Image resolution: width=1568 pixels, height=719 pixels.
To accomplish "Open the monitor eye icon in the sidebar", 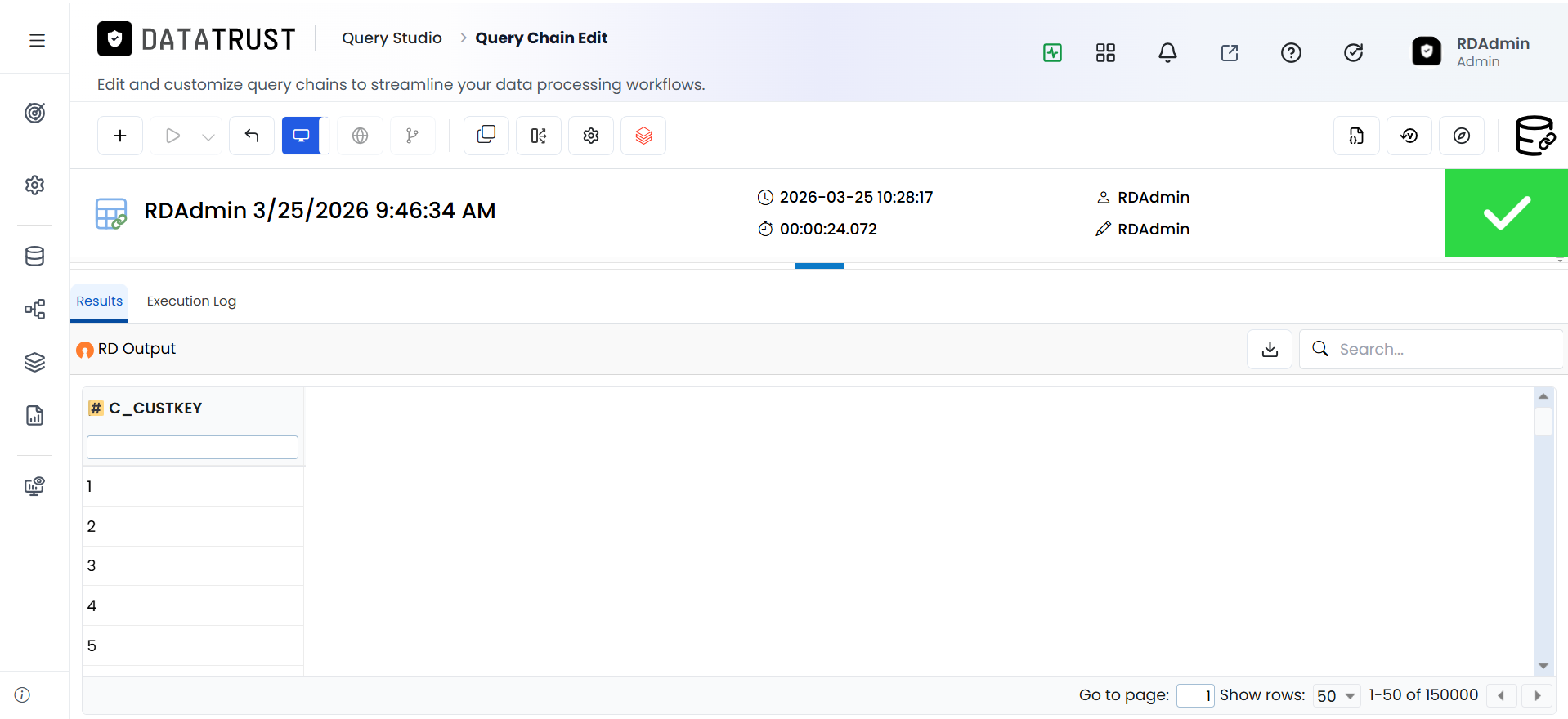I will tap(34, 487).
